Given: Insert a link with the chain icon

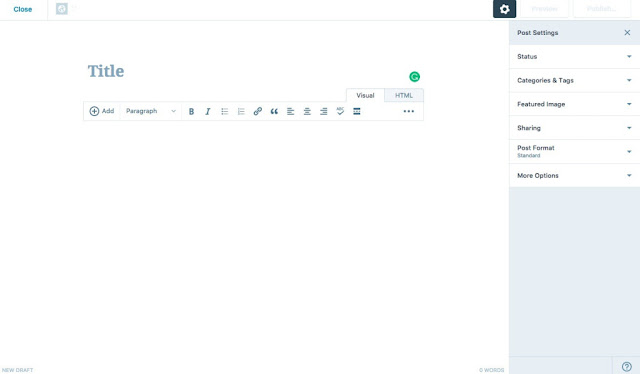Looking at the screenshot, I should [258, 111].
